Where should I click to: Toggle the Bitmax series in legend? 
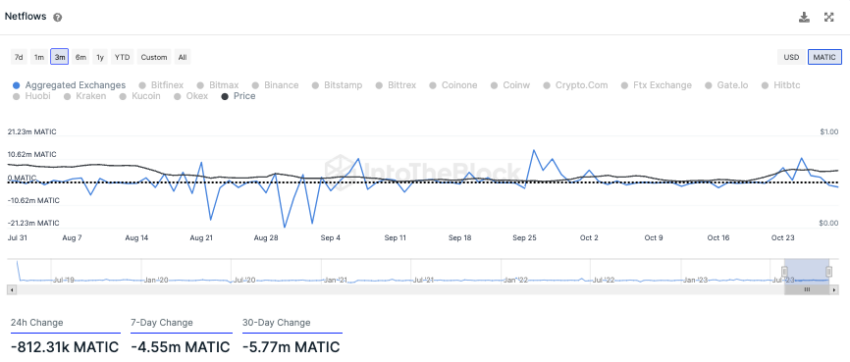pos(217,85)
